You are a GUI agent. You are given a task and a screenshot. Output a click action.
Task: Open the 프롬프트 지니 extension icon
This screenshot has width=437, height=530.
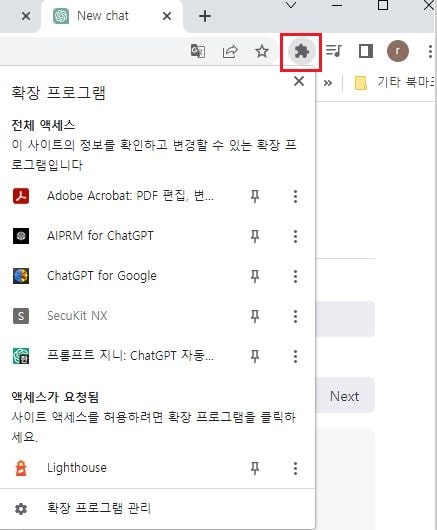tap(21, 356)
